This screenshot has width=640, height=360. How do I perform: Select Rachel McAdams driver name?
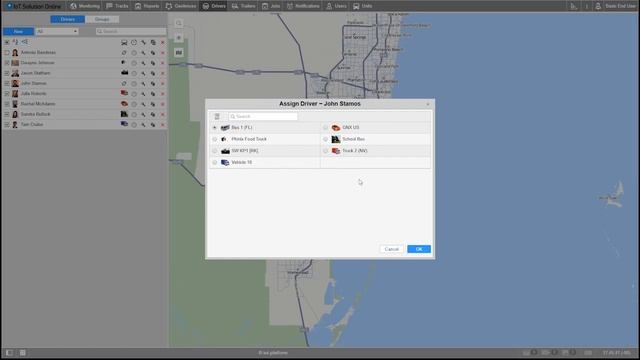pos(38,104)
